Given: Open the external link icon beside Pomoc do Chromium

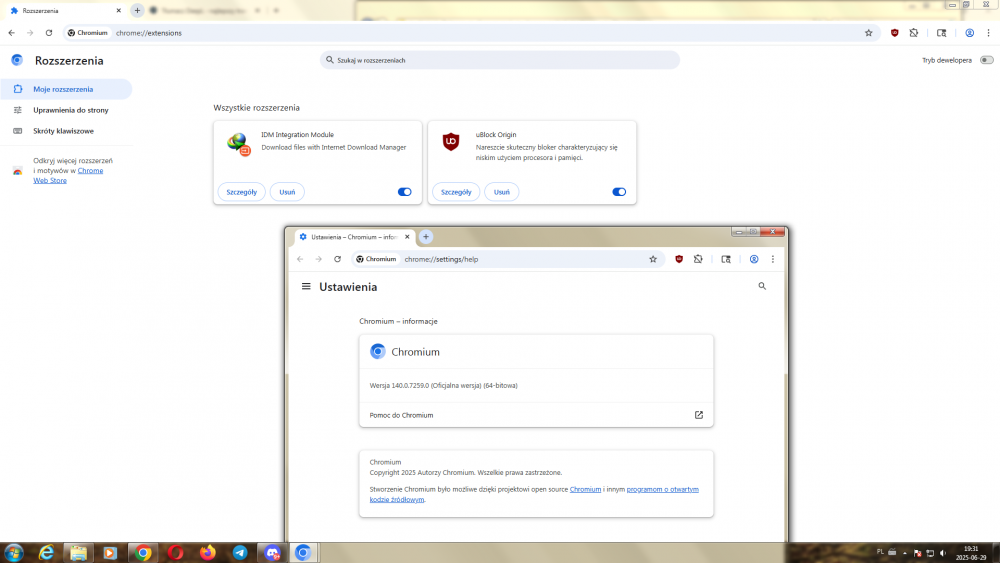Looking at the screenshot, I should [699, 415].
